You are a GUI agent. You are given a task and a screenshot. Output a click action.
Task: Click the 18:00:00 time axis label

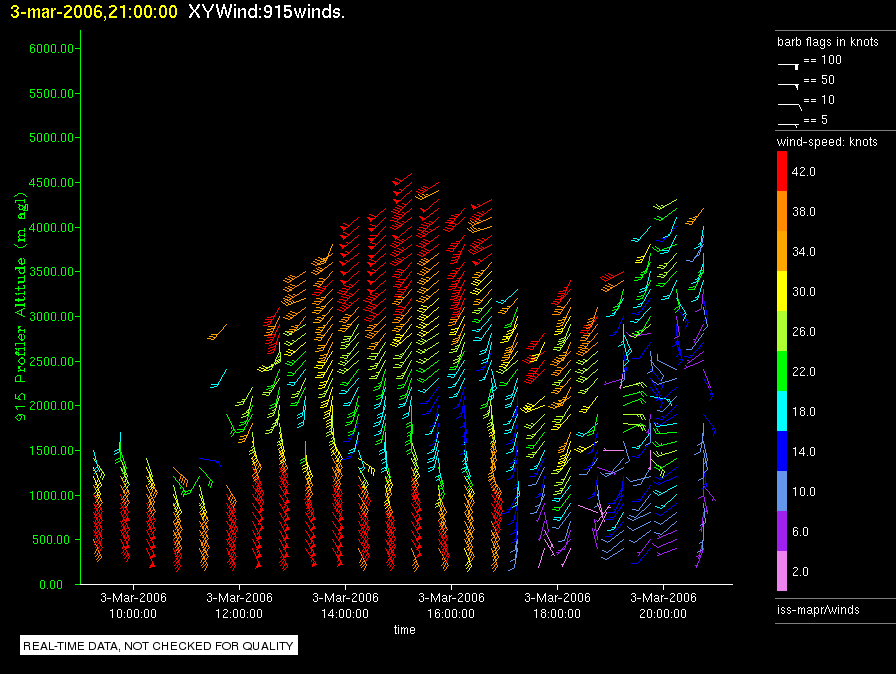click(557, 614)
